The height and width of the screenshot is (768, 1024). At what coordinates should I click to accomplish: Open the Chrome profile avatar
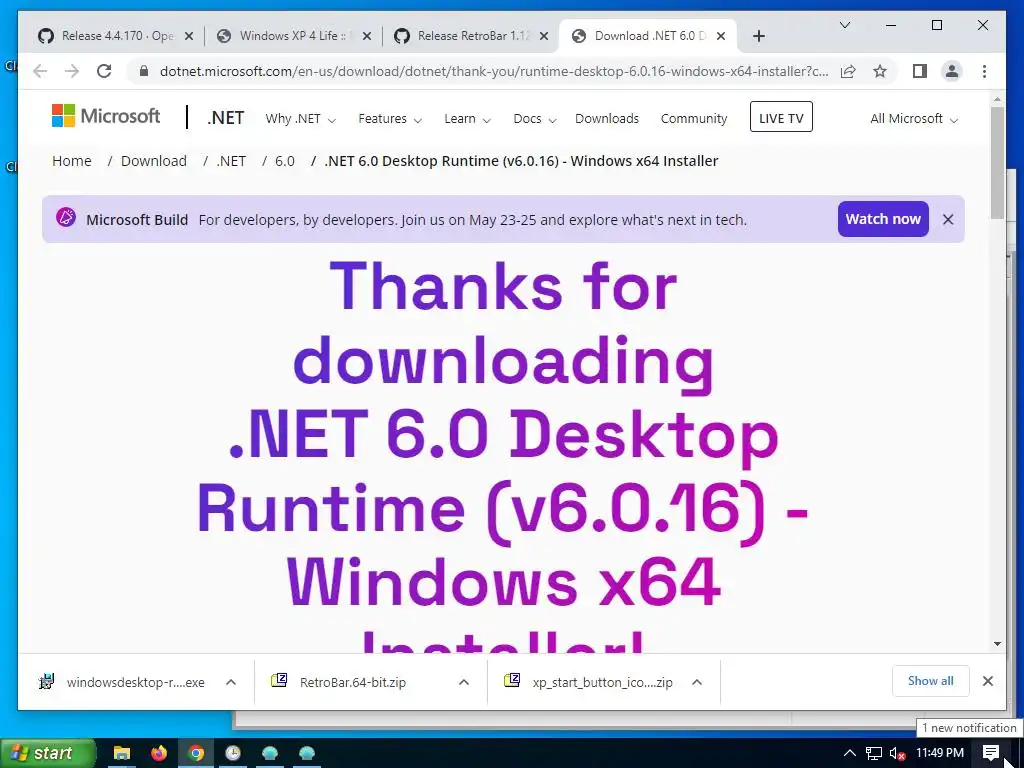tap(952, 71)
